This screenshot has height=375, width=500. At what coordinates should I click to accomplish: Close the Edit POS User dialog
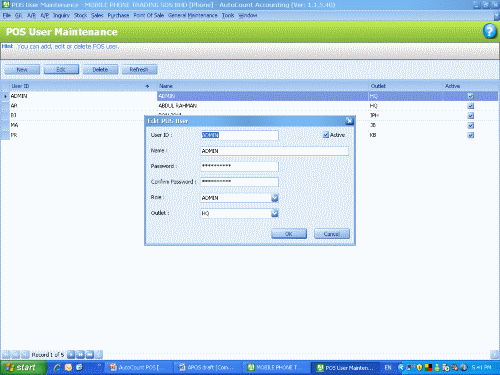pyautogui.click(x=349, y=121)
